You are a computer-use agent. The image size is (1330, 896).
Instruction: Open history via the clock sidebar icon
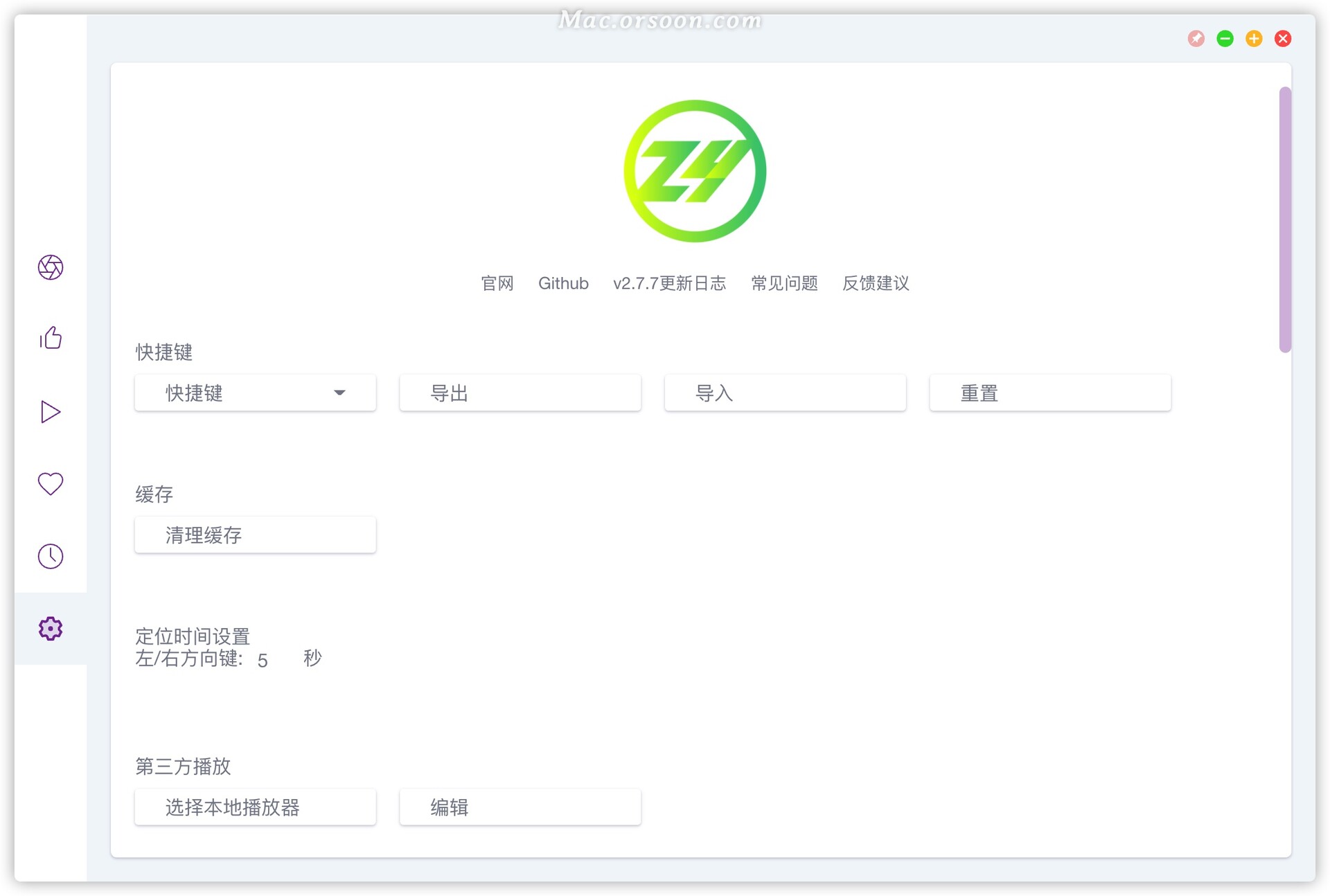pos(49,556)
